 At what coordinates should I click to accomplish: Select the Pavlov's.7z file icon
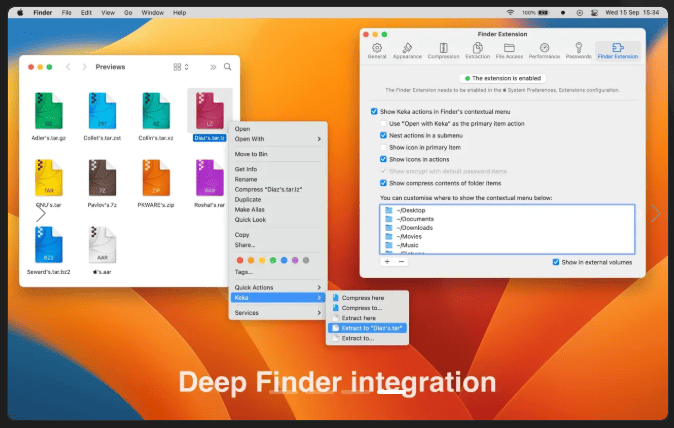point(102,178)
